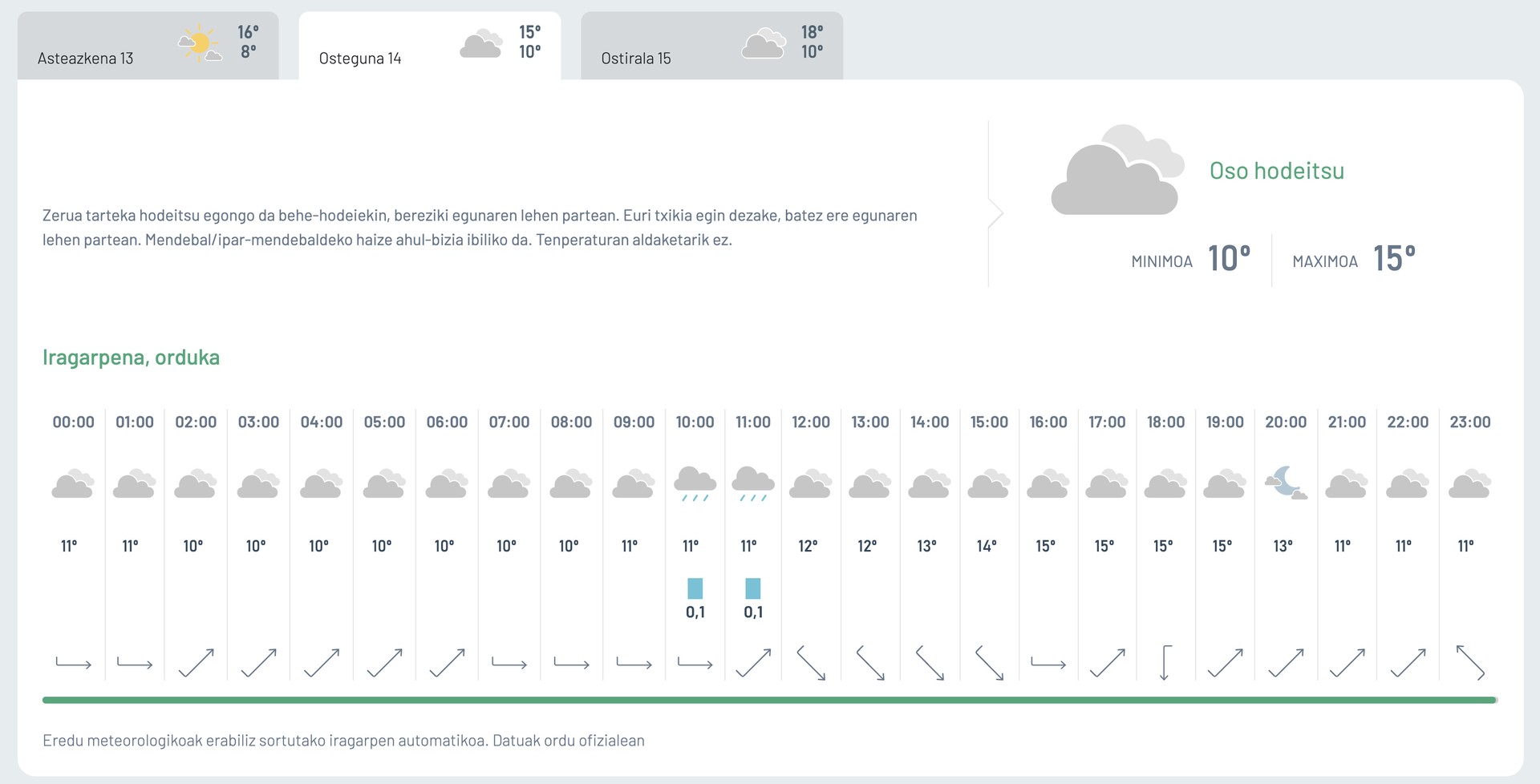Click the 15° temperature at 18:00

[1163, 546]
